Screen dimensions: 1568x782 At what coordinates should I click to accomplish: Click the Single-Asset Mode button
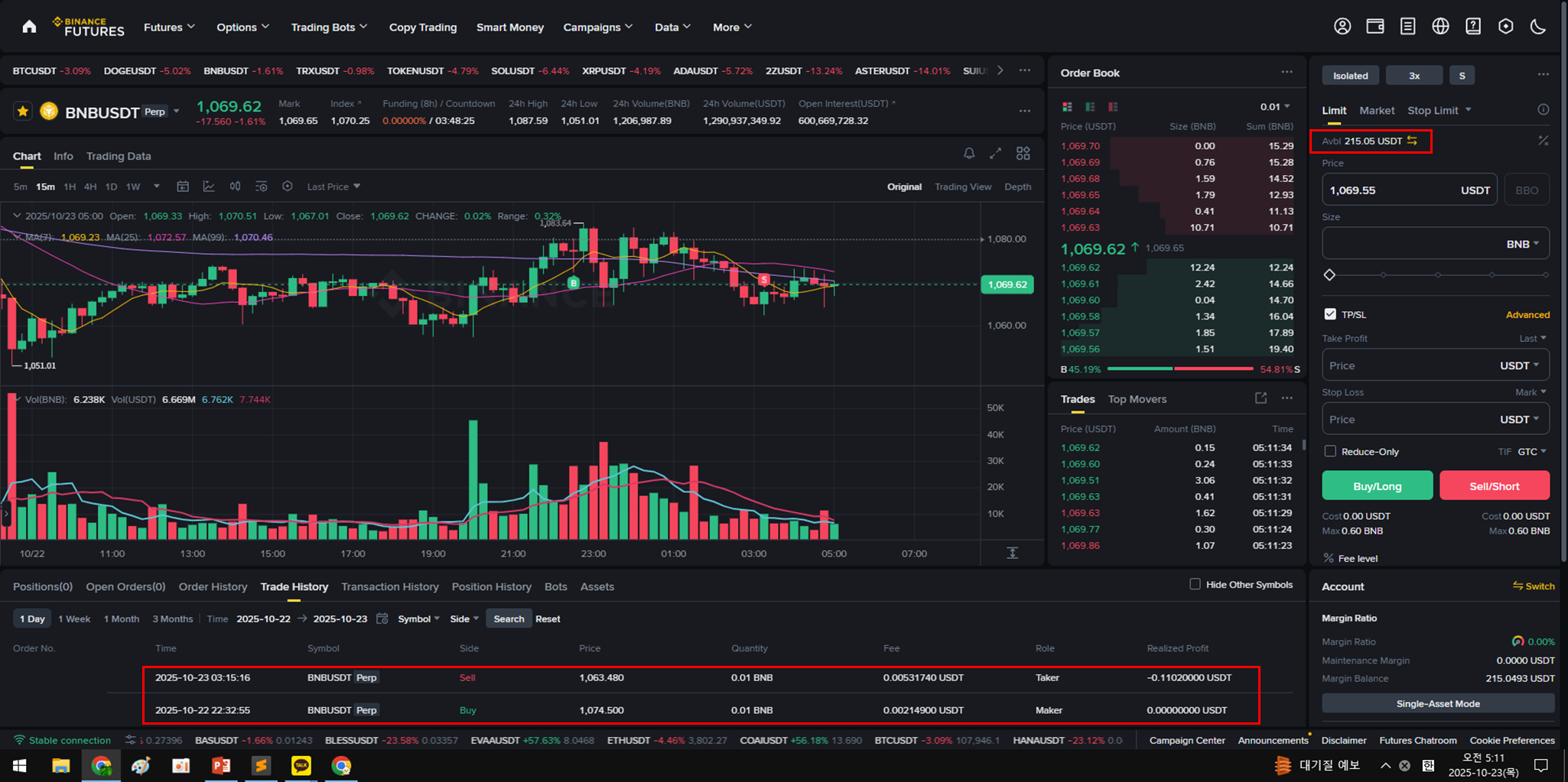coord(1438,703)
